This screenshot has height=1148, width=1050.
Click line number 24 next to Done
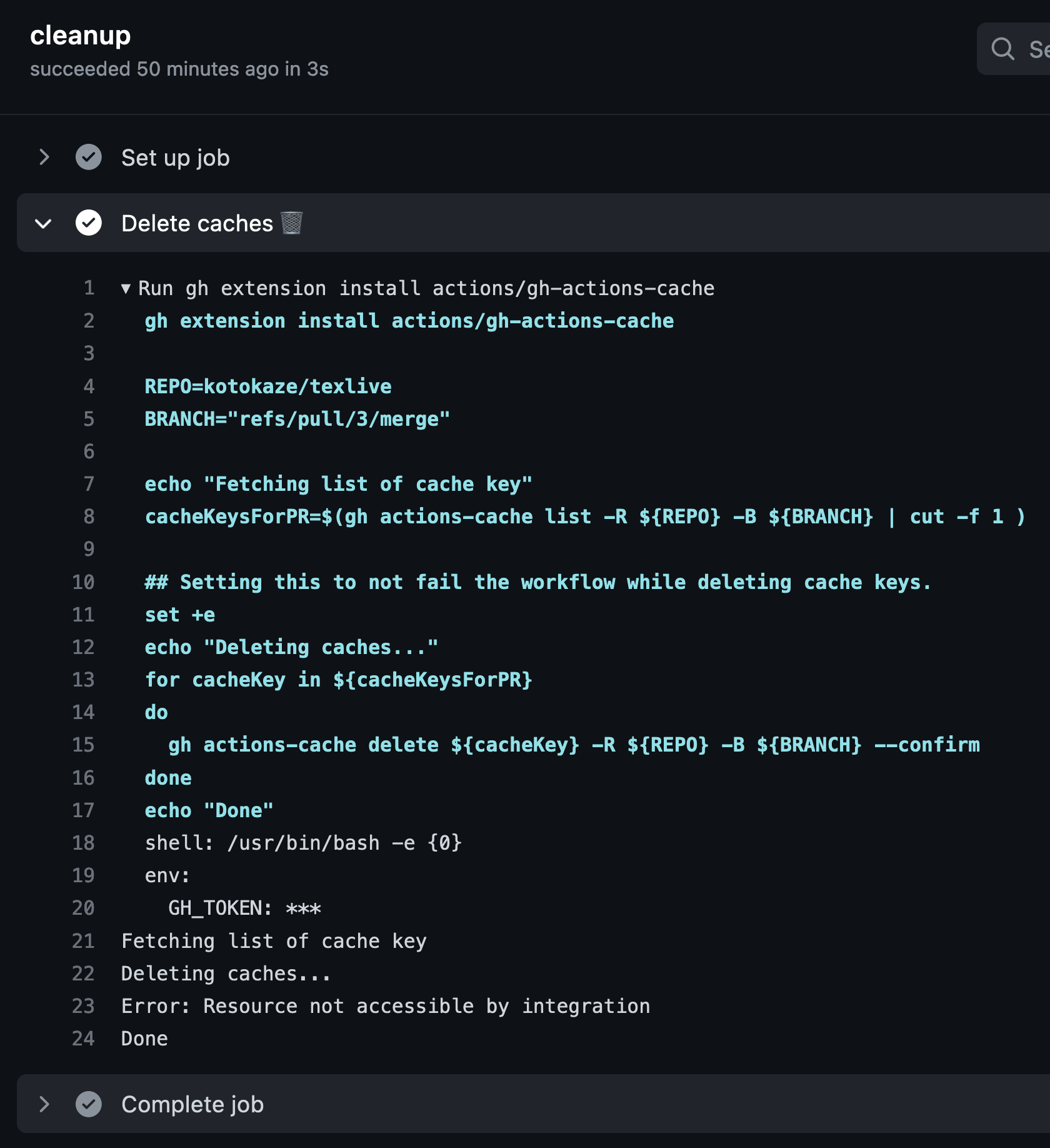point(83,1039)
